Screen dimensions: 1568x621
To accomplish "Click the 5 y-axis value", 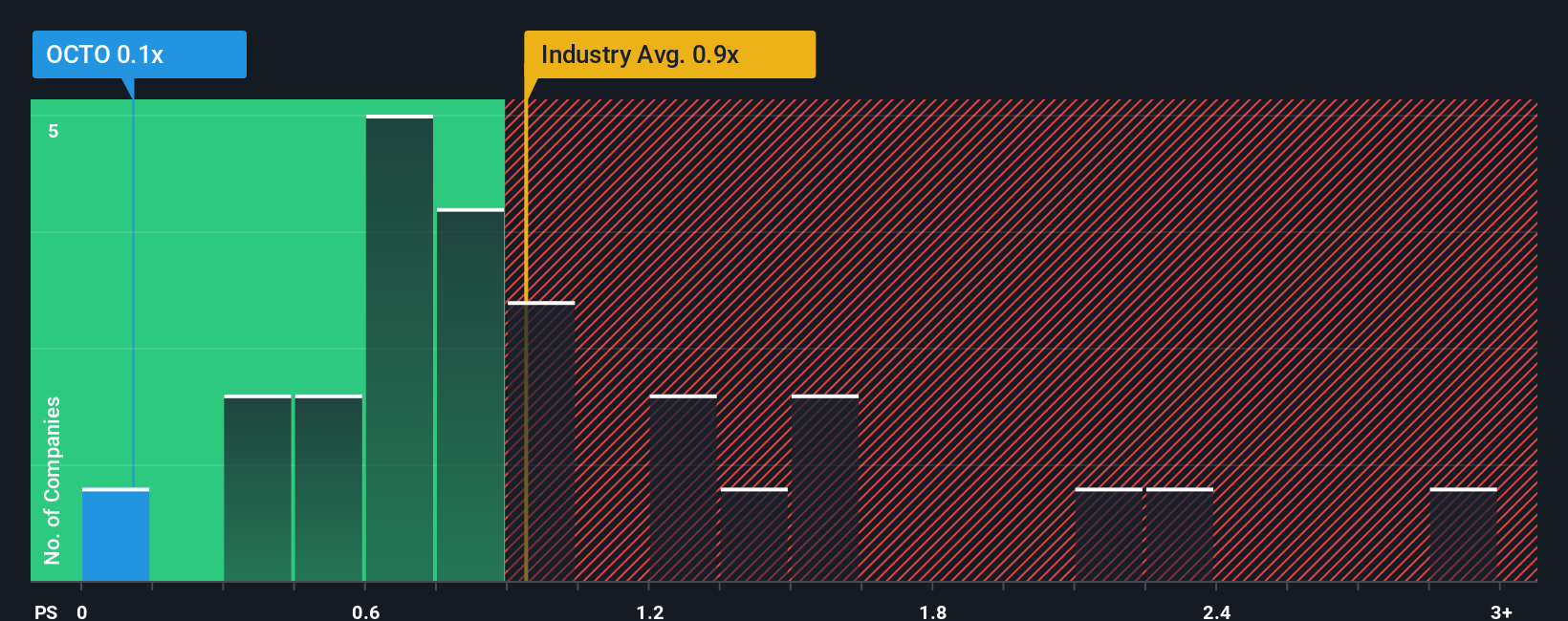I will 54,131.
